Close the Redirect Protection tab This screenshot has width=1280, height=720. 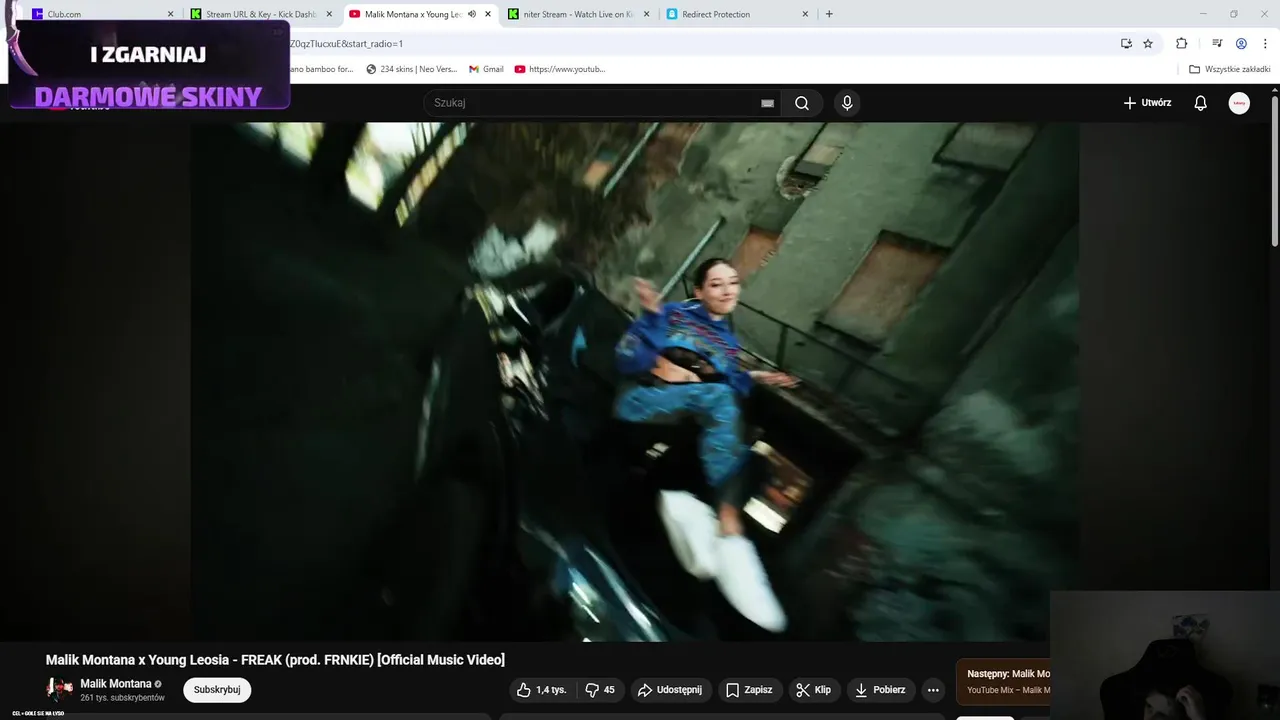805,14
